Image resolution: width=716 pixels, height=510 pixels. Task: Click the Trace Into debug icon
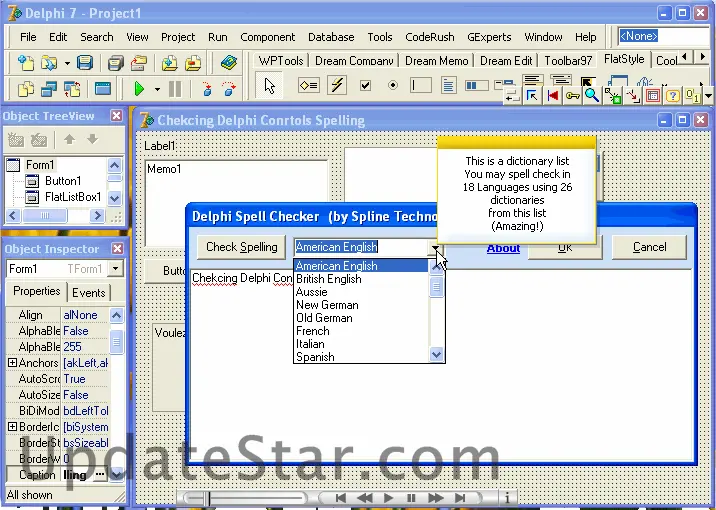[x=207, y=89]
